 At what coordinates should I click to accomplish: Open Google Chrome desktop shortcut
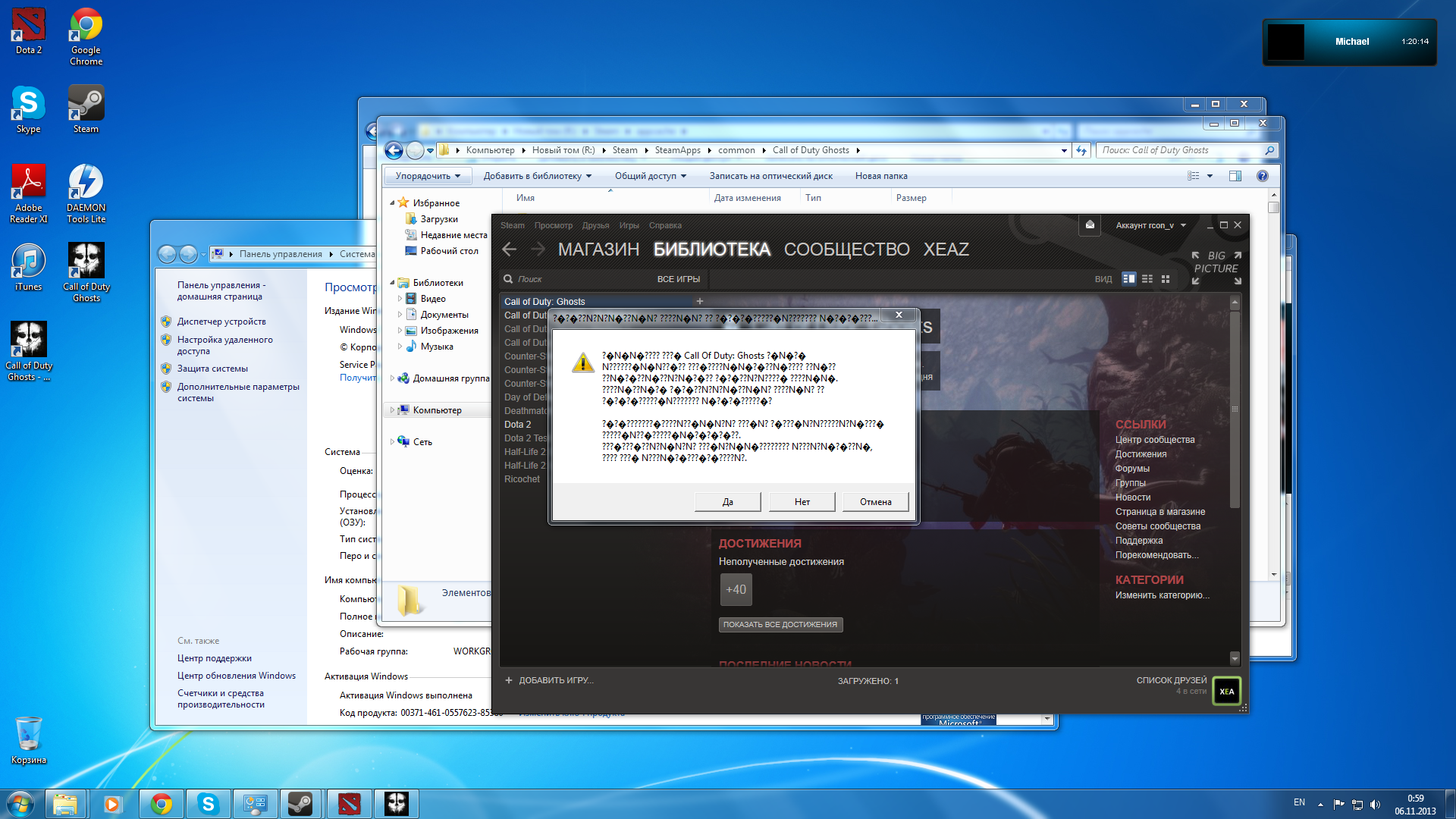coord(86,36)
